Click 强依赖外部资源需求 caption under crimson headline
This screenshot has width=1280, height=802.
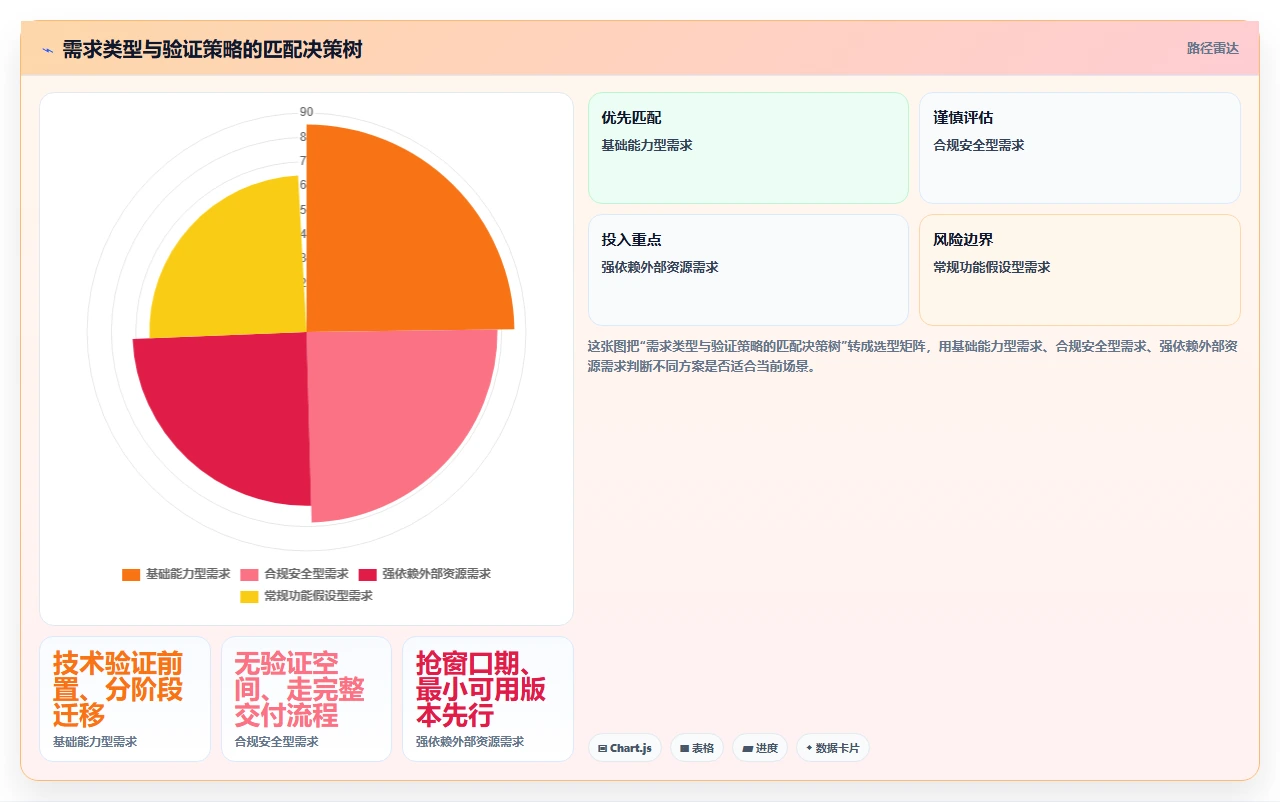tap(470, 742)
